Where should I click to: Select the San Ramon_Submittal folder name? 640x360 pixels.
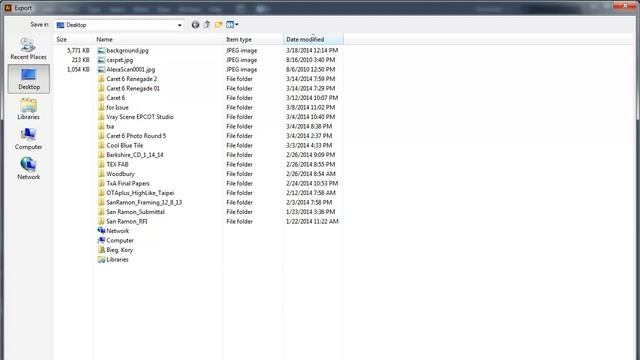tap(136, 212)
